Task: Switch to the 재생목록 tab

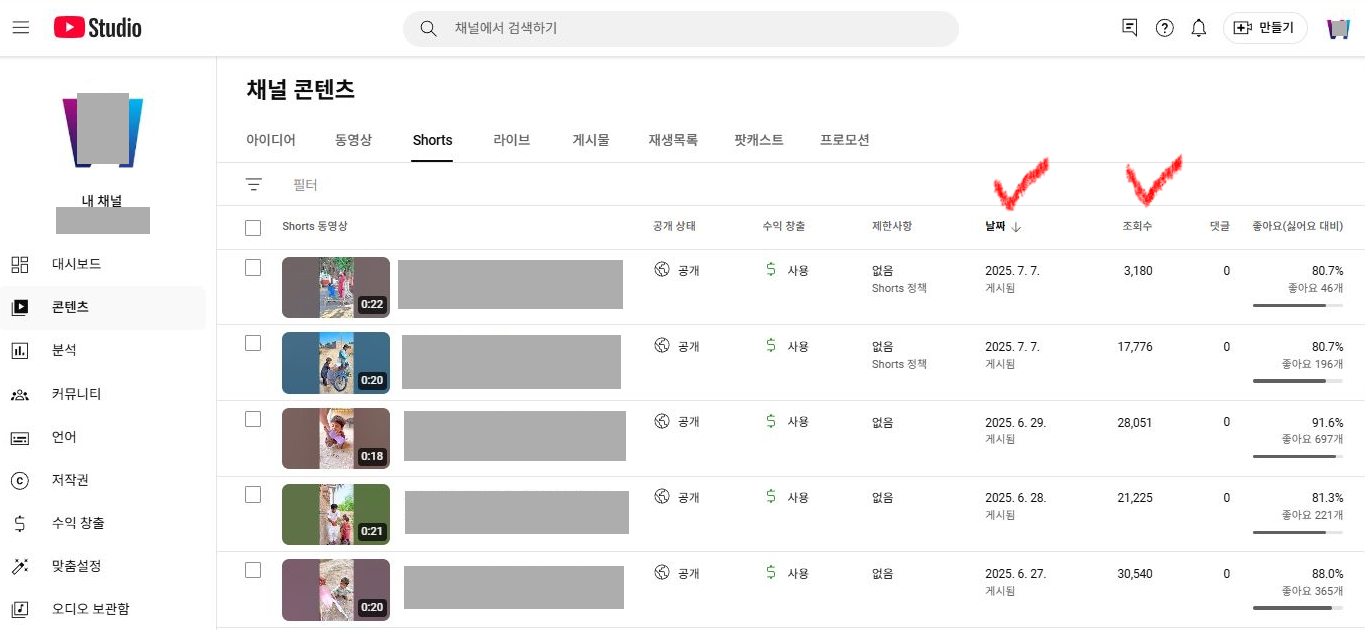Action: [x=673, y=140]
